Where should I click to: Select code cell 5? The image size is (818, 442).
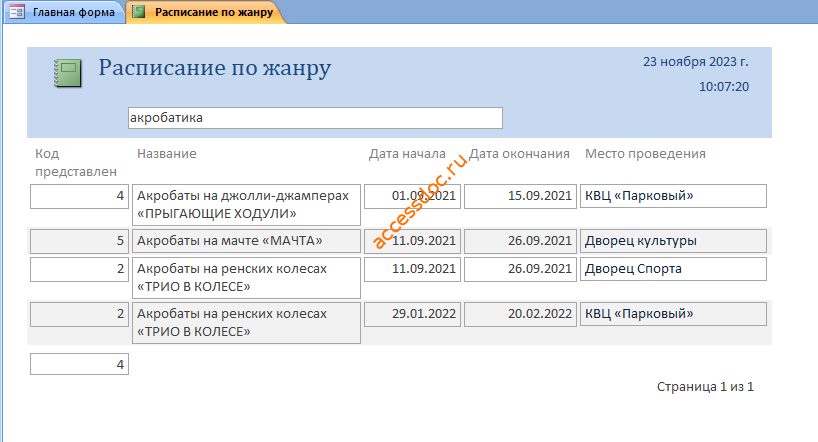[79, 241]
